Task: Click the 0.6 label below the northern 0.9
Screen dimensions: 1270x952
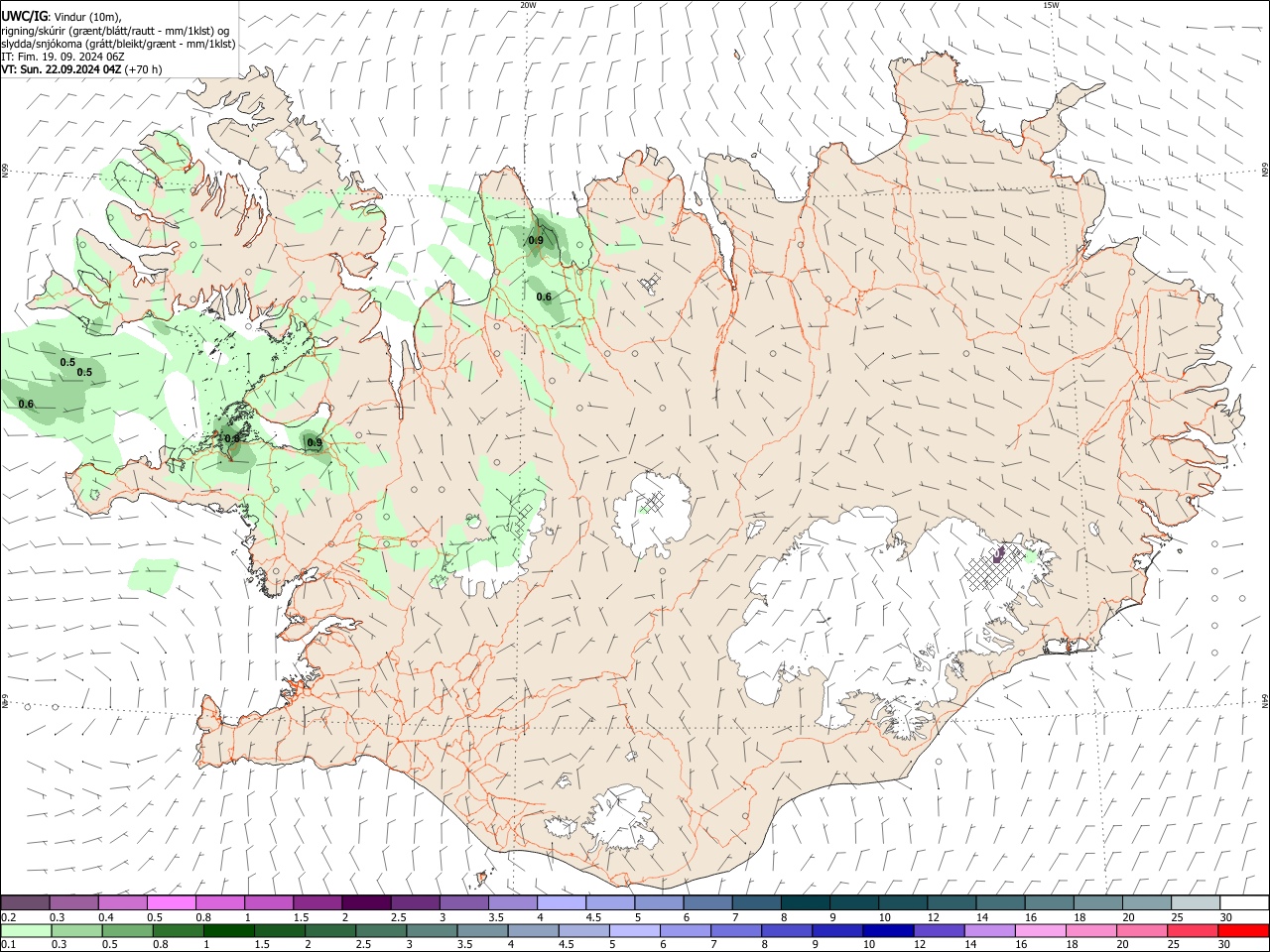Action: tap(544, 297)
